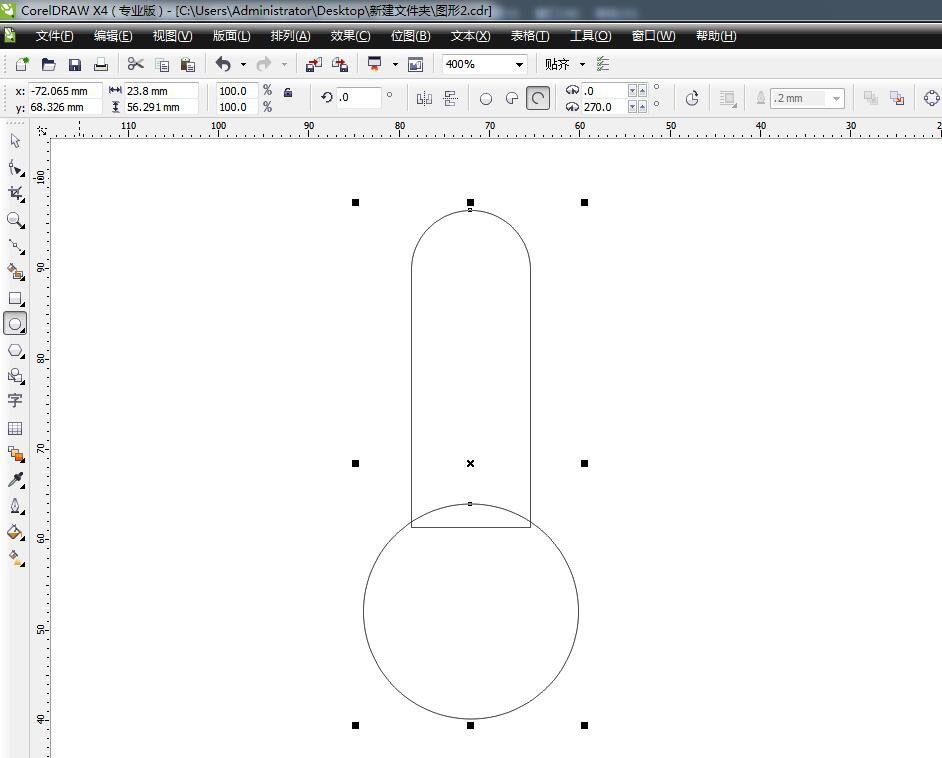Click the Save floppy disk icon
This screenshot has height=758, width=942.
point(75,64)
